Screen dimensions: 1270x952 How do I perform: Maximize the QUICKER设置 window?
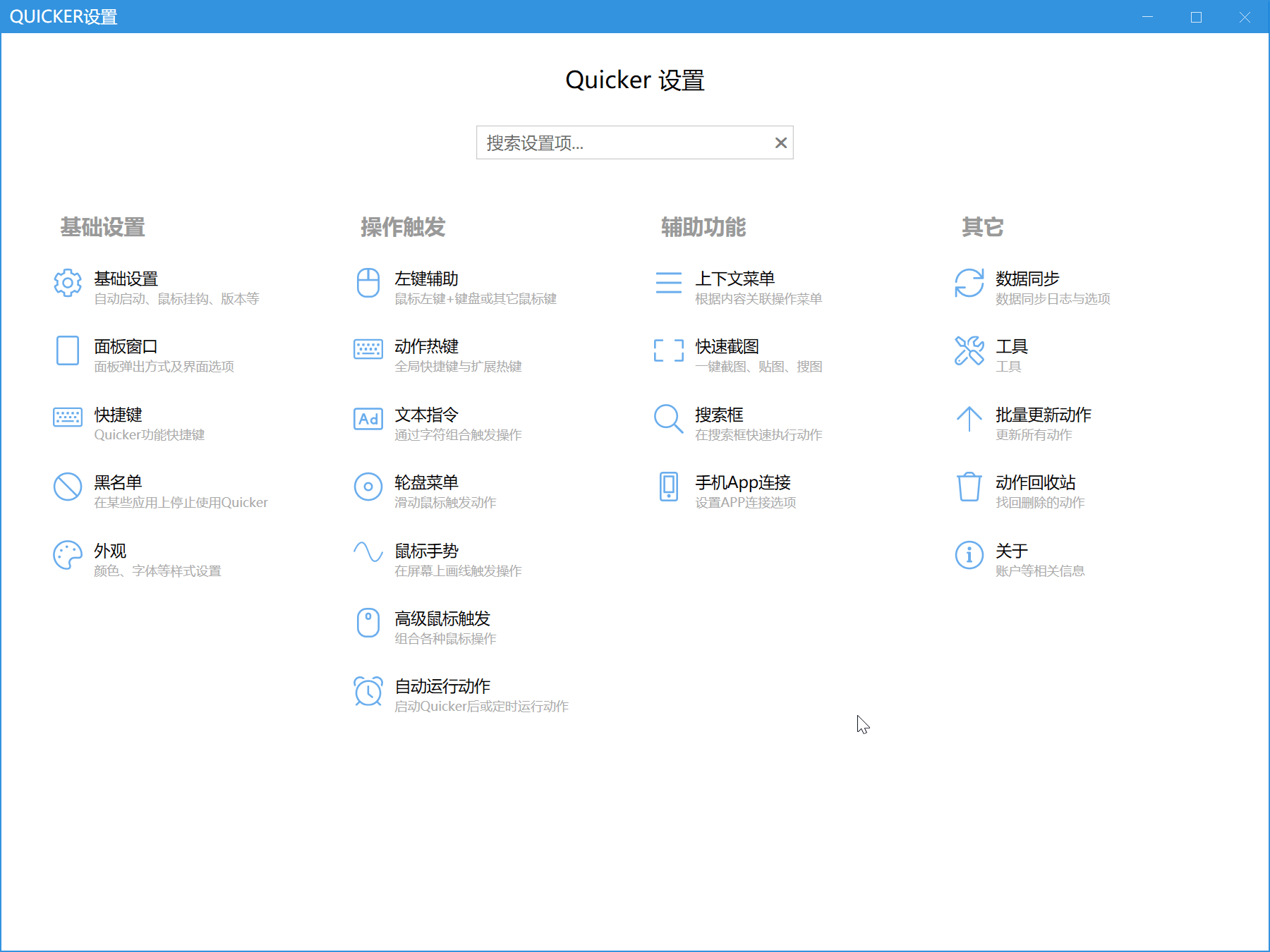tap(1197, 17)
